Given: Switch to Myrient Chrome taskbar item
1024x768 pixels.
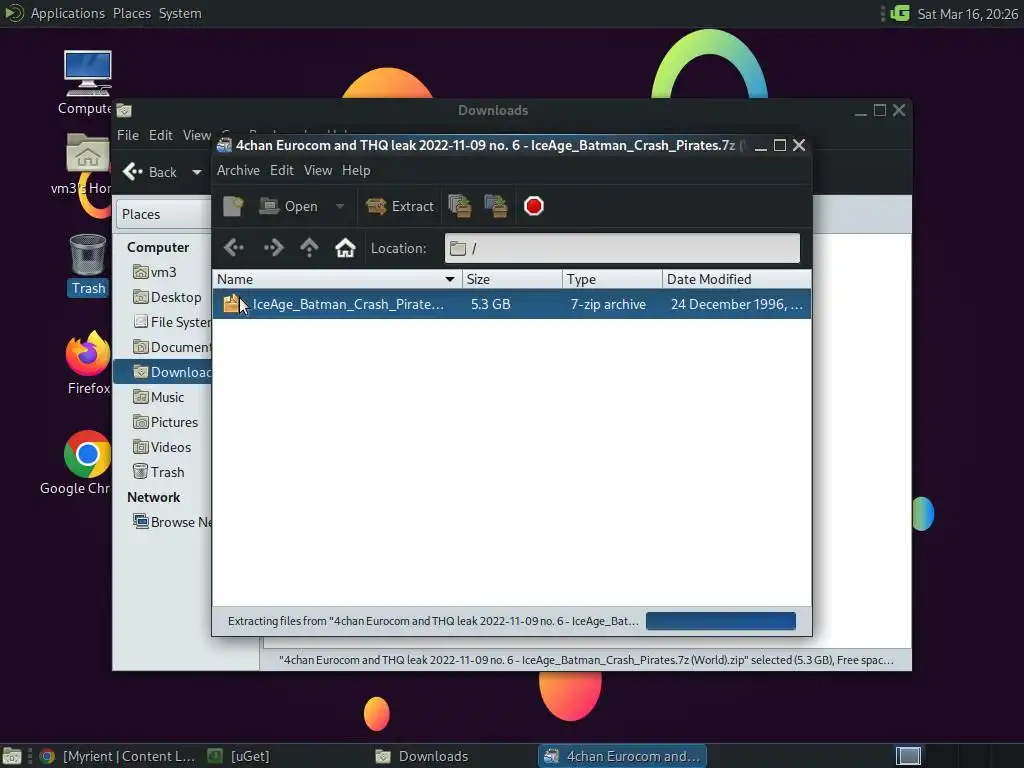Looking at the screenshot, I should 118,756.
